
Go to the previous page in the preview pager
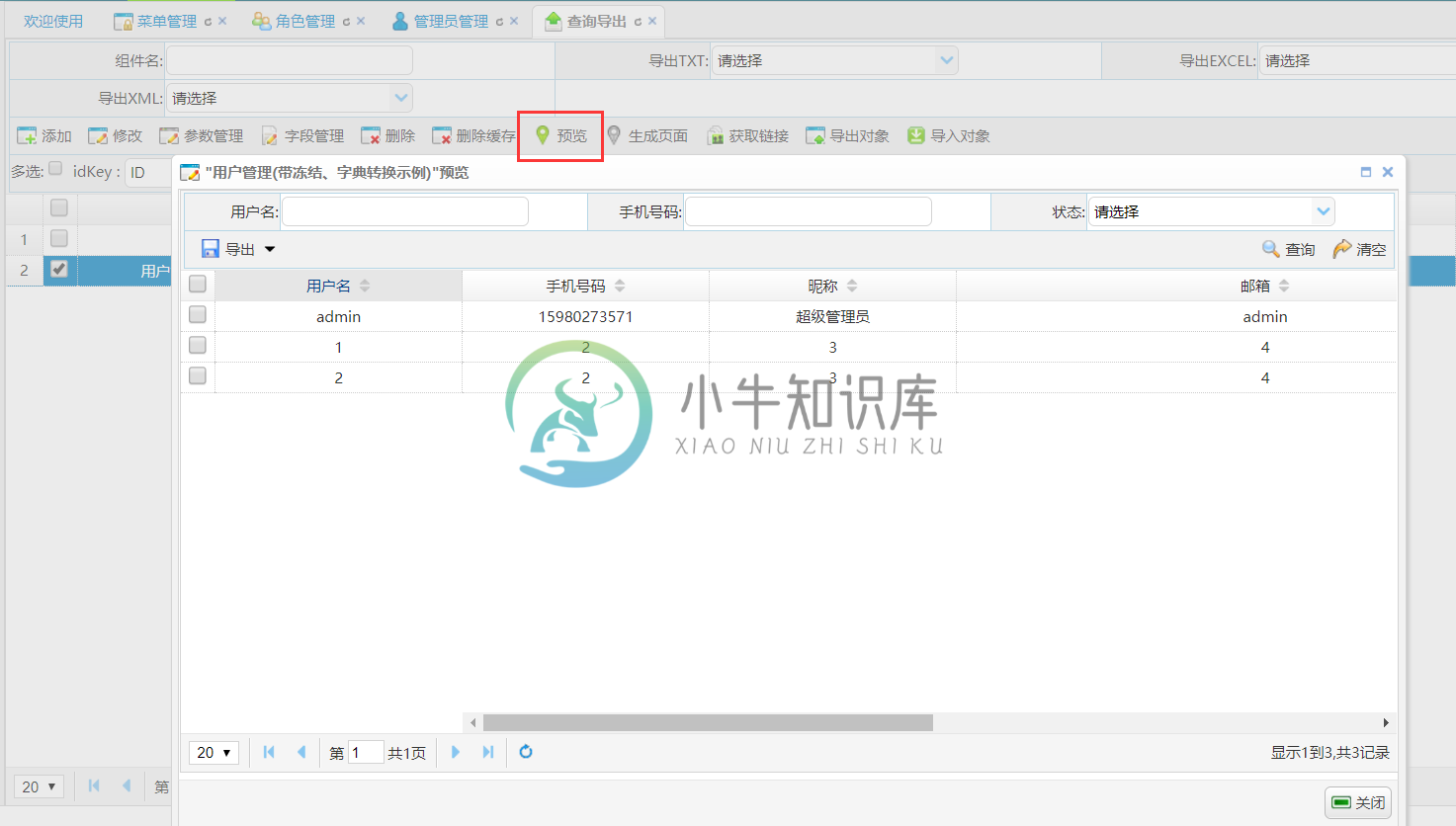tap(301, 752)
